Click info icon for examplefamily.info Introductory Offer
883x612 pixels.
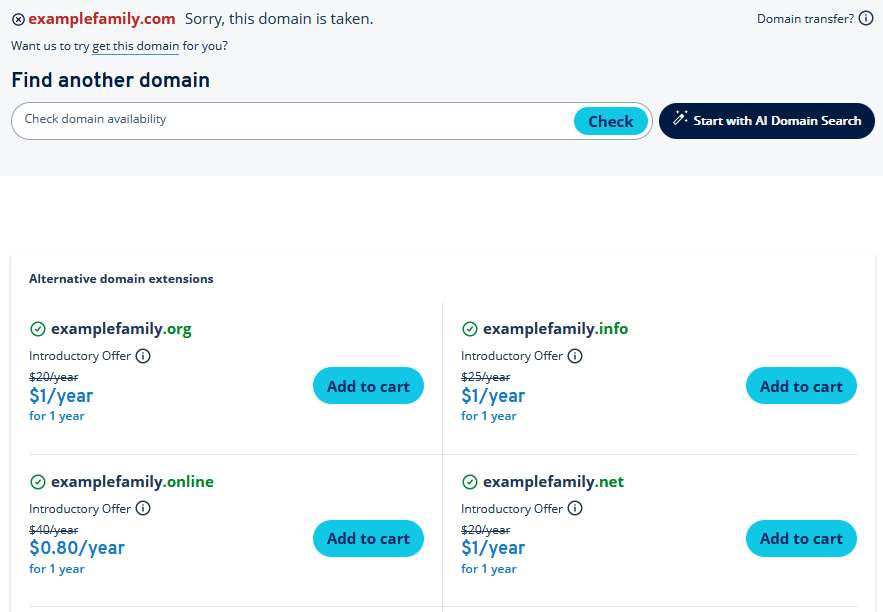tap(575, 356)
